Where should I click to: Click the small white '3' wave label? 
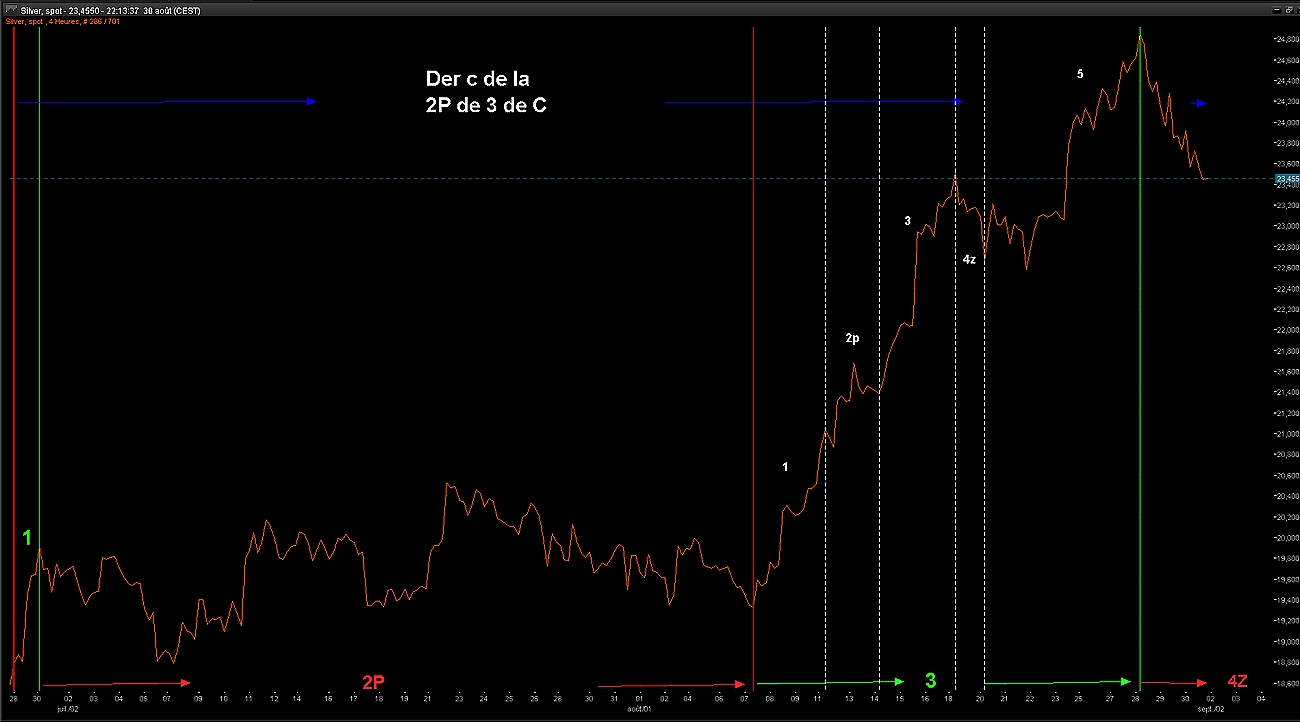[907, 221]
